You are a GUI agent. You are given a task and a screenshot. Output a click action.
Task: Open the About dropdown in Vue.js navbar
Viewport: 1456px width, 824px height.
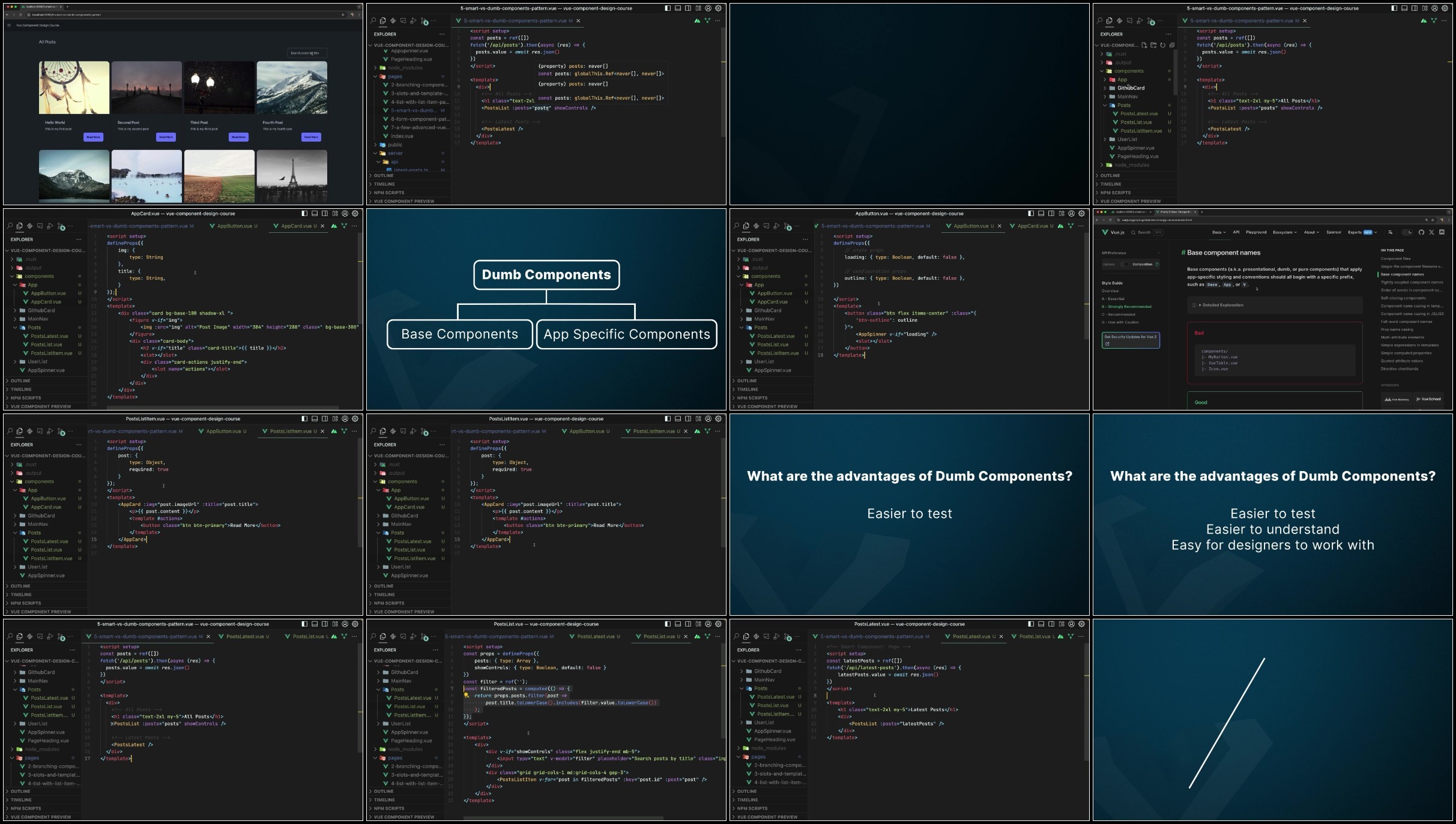pos(1311,232)
